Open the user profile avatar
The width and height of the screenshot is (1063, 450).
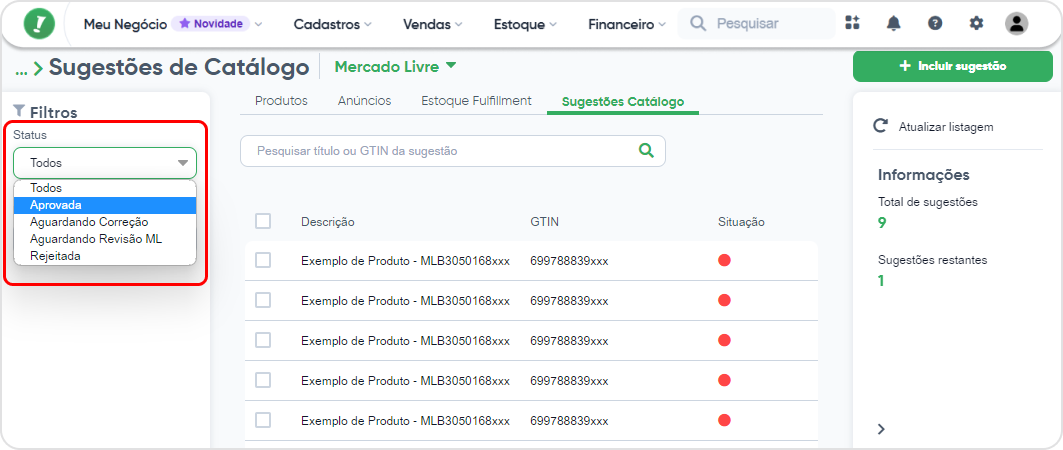pos(1016,23)
